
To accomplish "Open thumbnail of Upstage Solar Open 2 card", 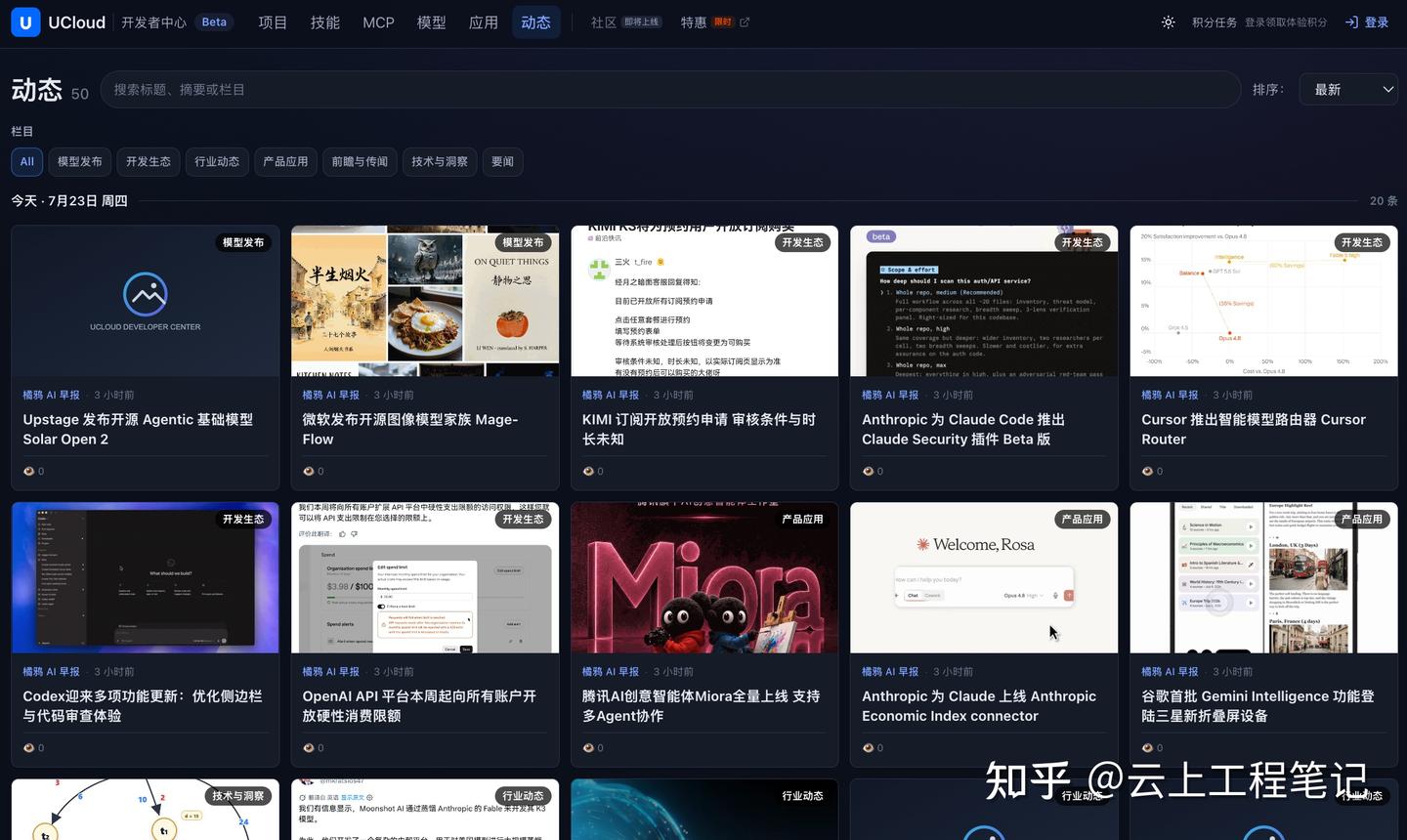I will coord(145,301).
